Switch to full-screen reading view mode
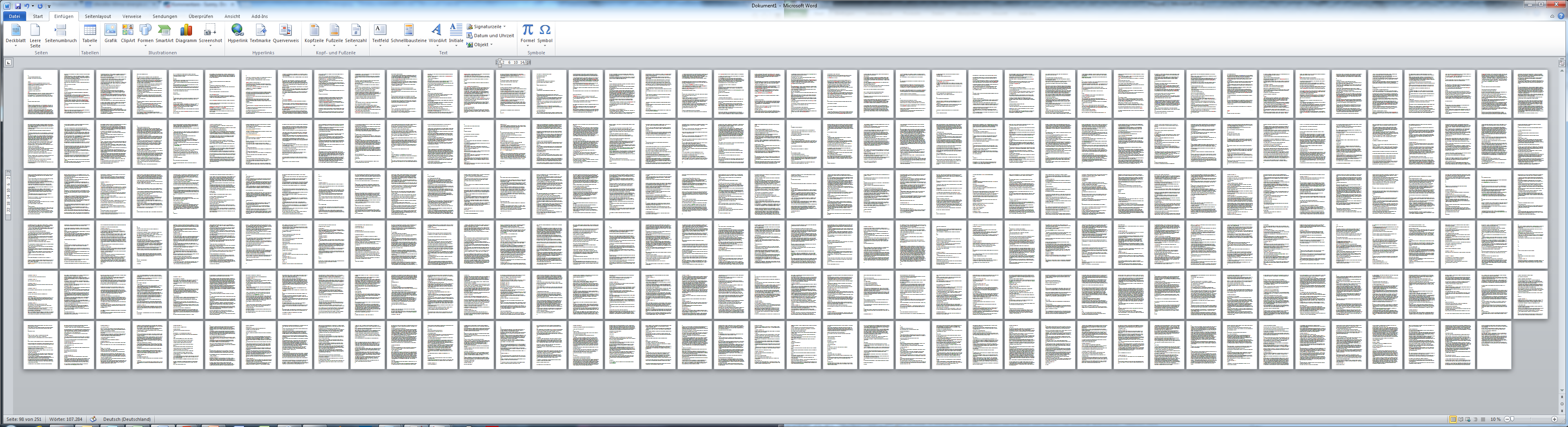The width and height of the screenshot is (1568, 427). tap(1460, 420)
